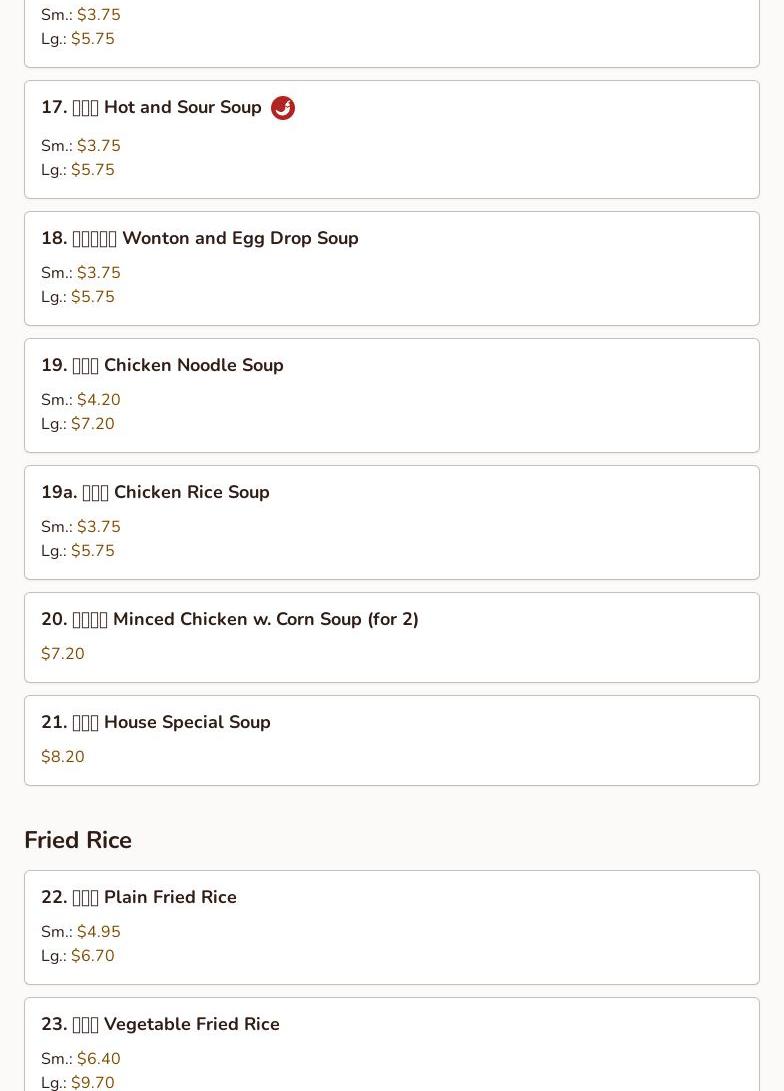The width and height of the screenshot is (784, 1091).
Task: Click the $8.20 House Special Soup price
Action: [63, 757]
